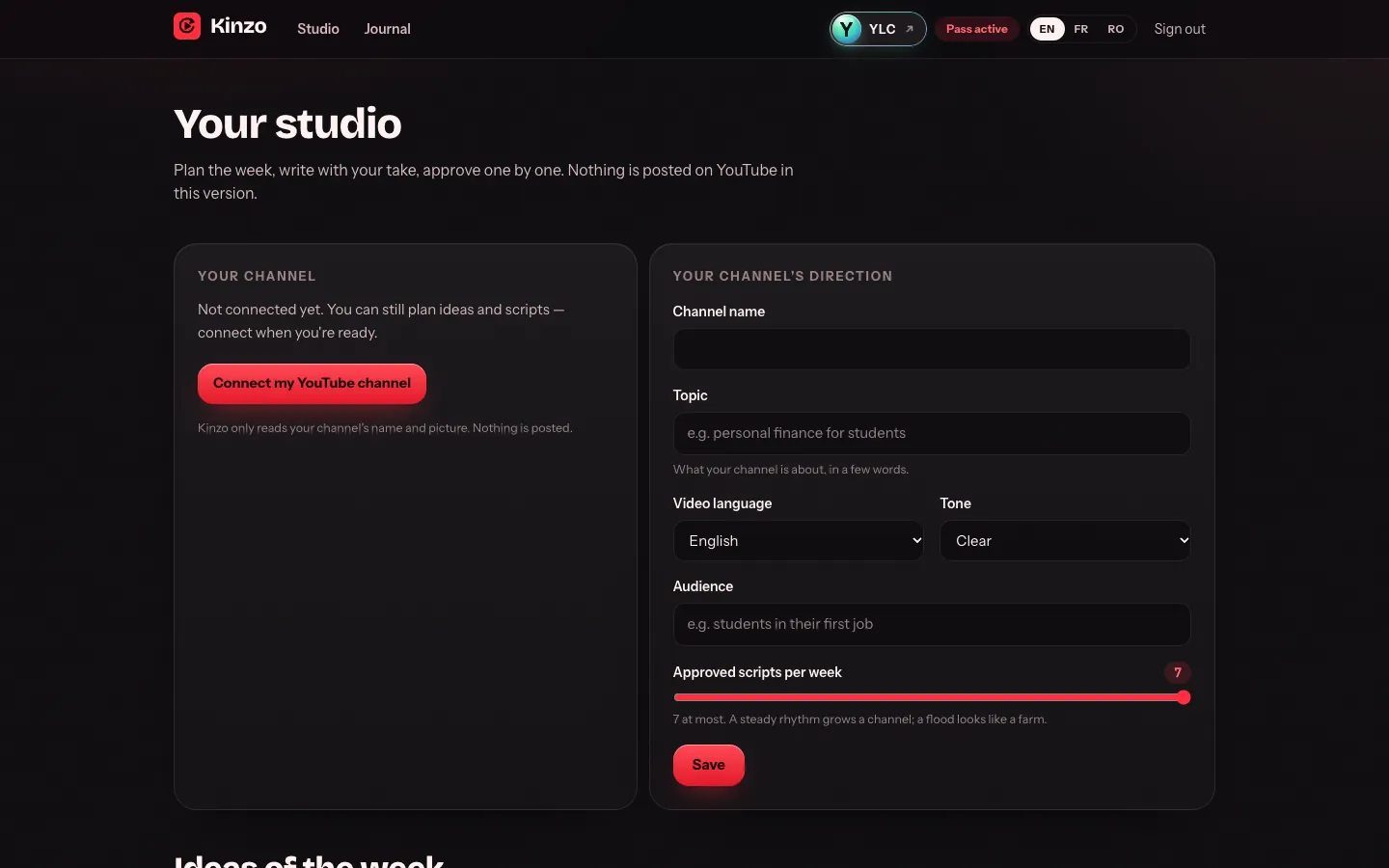Screen dimensions: 1389x868
Task: Click the red Kinzo logo icon
Action: coord(187,26)
